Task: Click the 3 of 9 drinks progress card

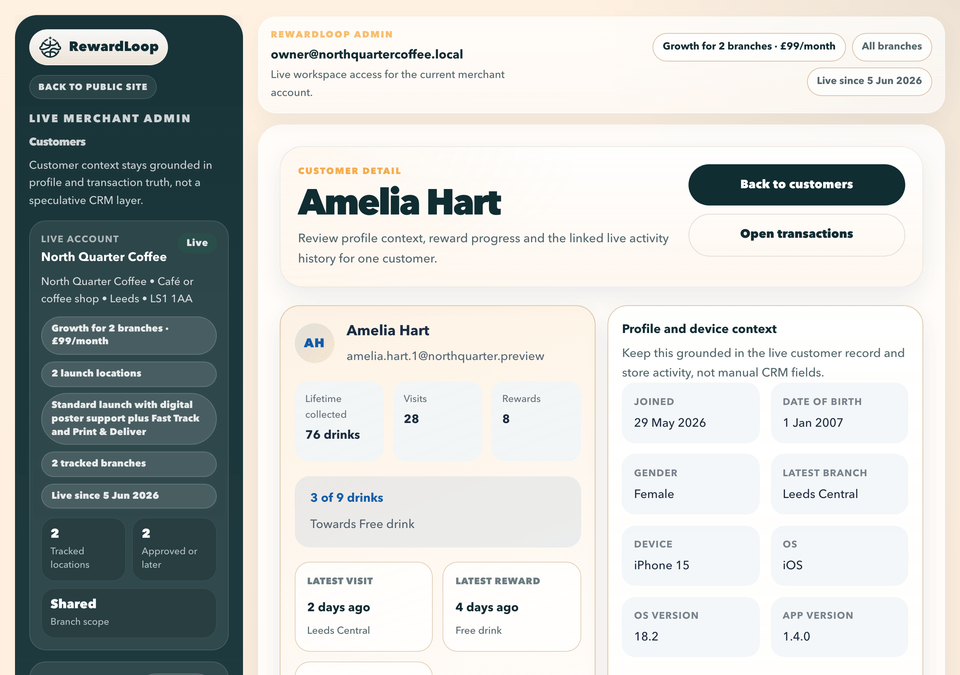Action: click(x=438, y=511)
